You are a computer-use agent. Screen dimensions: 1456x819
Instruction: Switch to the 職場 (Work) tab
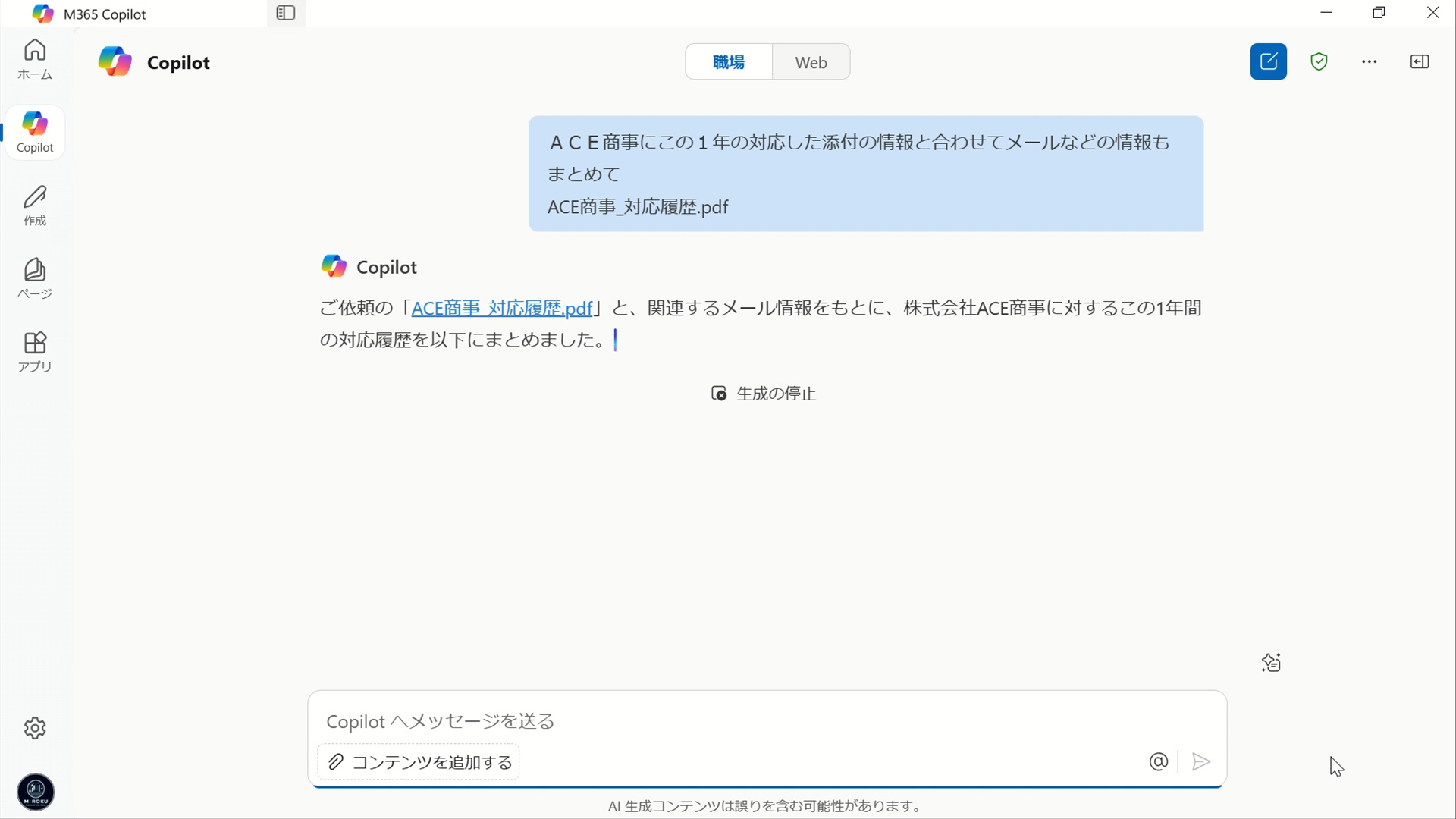pos(729,61)
